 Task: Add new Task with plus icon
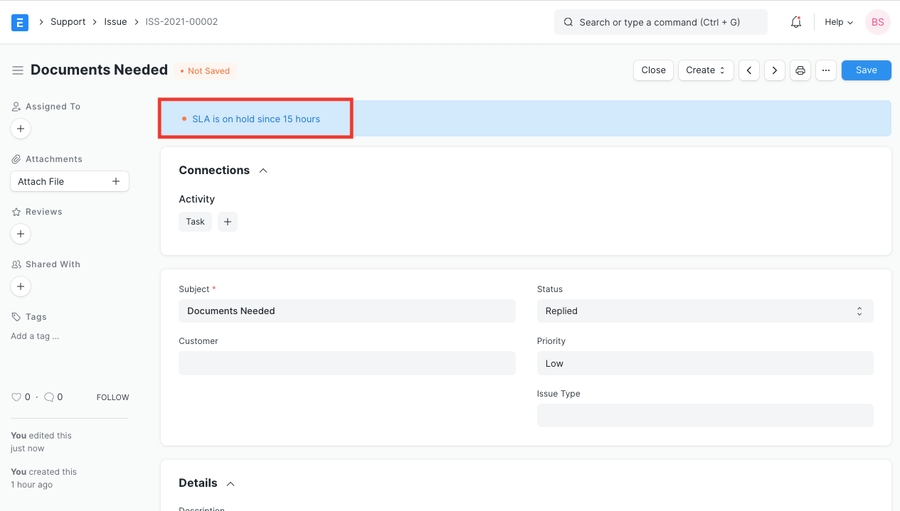(x=228, y=222)
